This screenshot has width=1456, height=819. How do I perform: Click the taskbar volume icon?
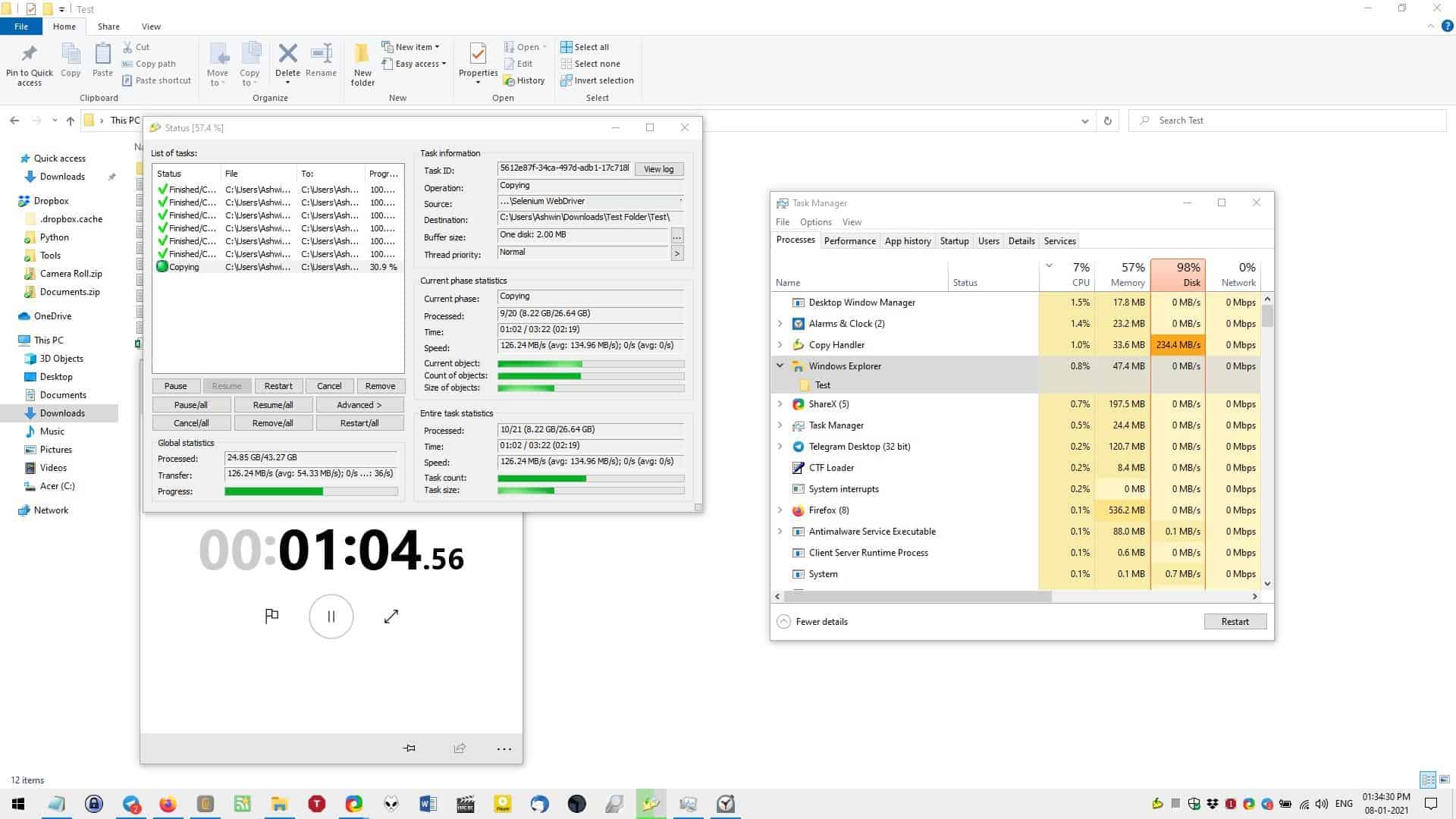click(1322, 804)
